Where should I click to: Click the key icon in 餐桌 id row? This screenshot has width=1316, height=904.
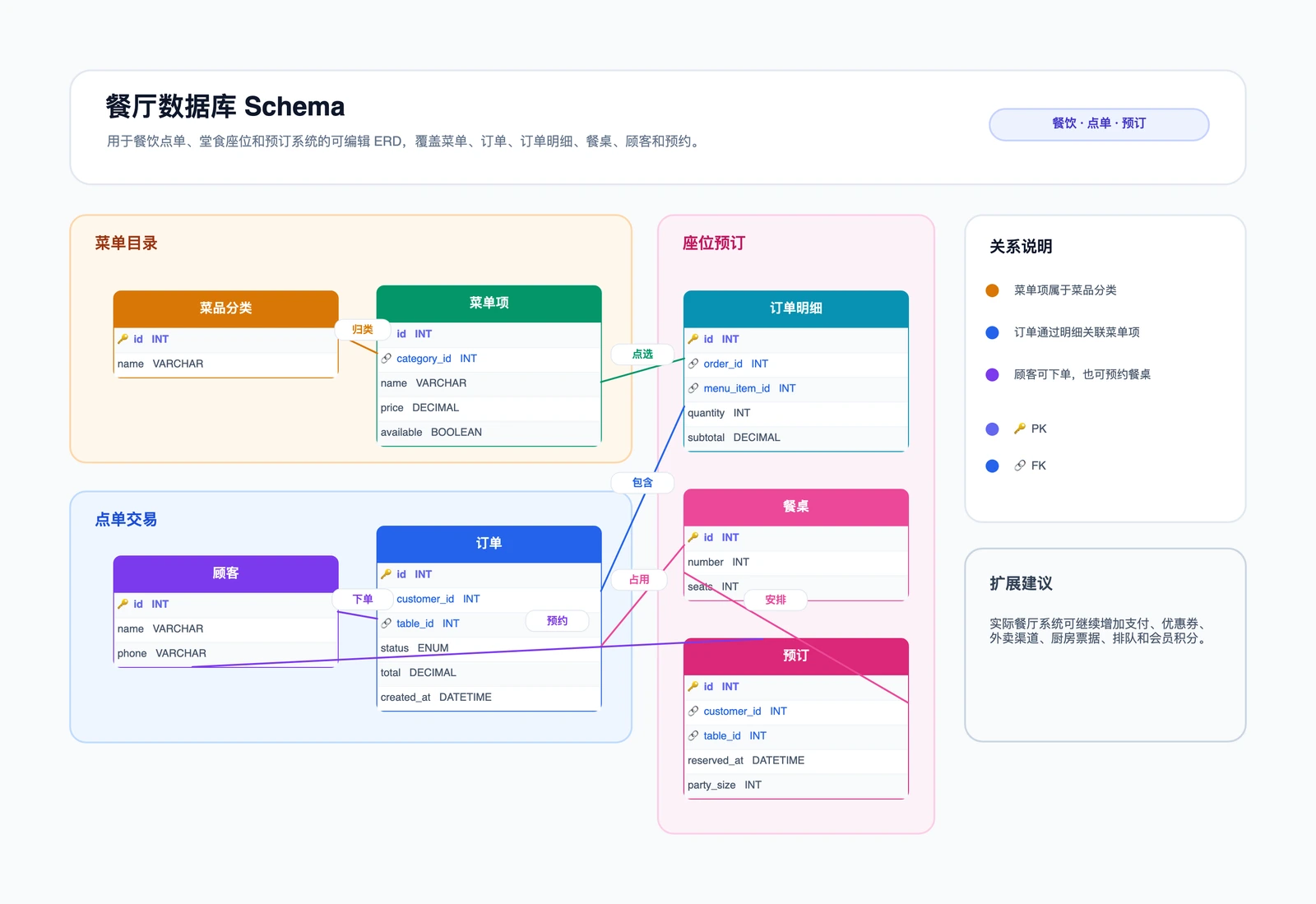(693, 537)
